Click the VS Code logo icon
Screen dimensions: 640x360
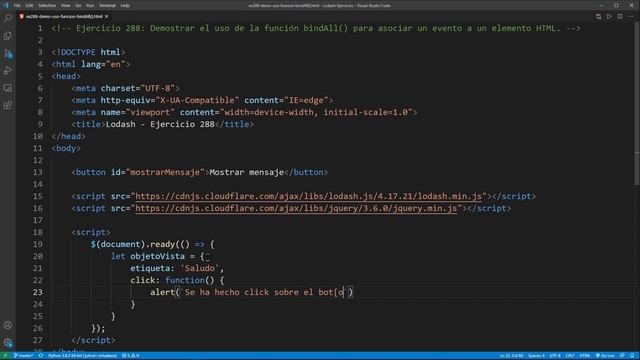tap(5, 5)
